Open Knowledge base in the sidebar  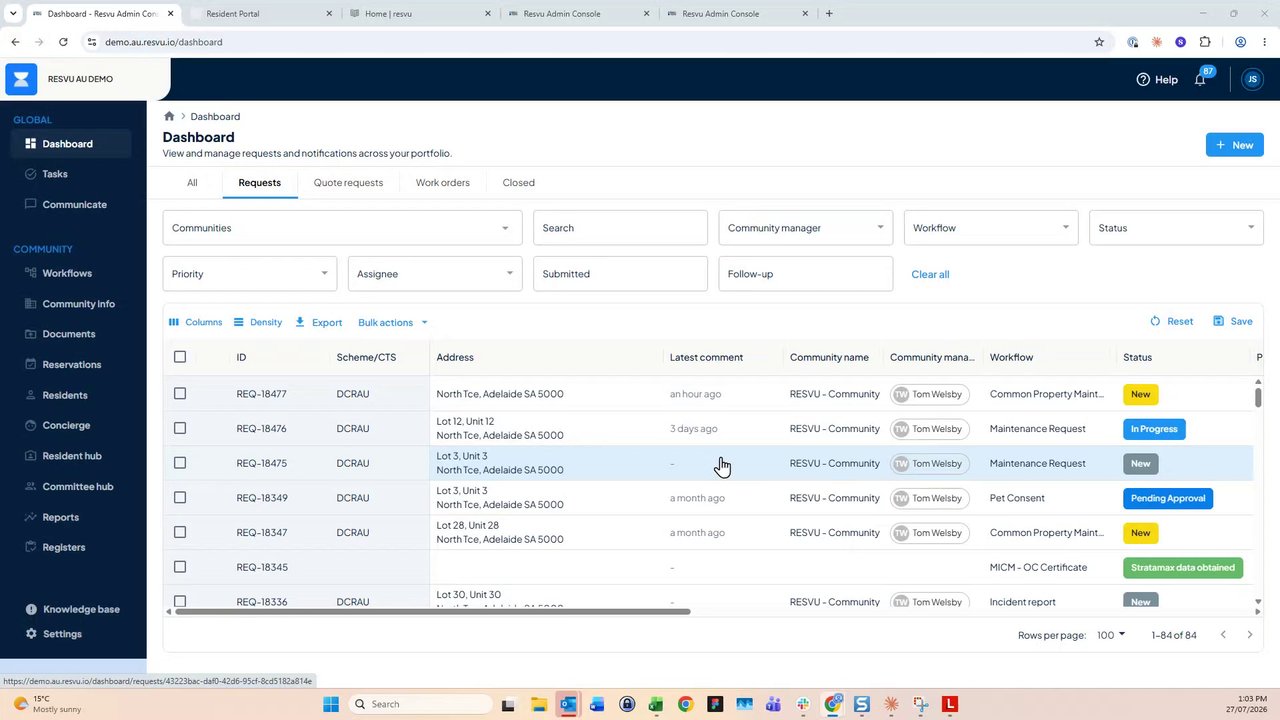coord(81,609)
